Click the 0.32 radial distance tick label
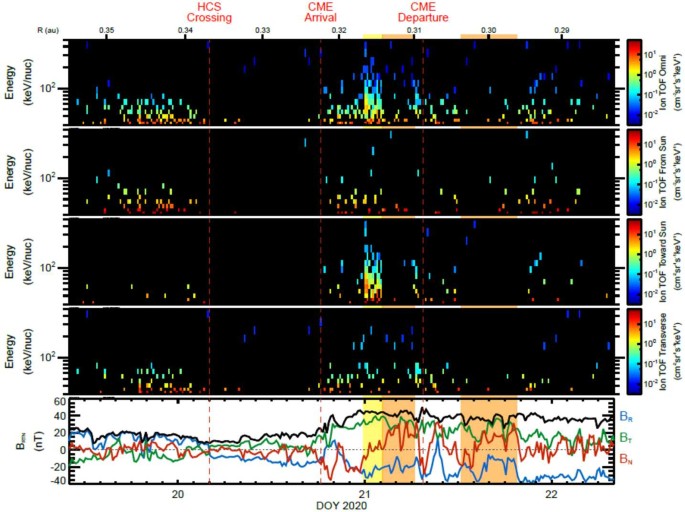 coord(339,31)
